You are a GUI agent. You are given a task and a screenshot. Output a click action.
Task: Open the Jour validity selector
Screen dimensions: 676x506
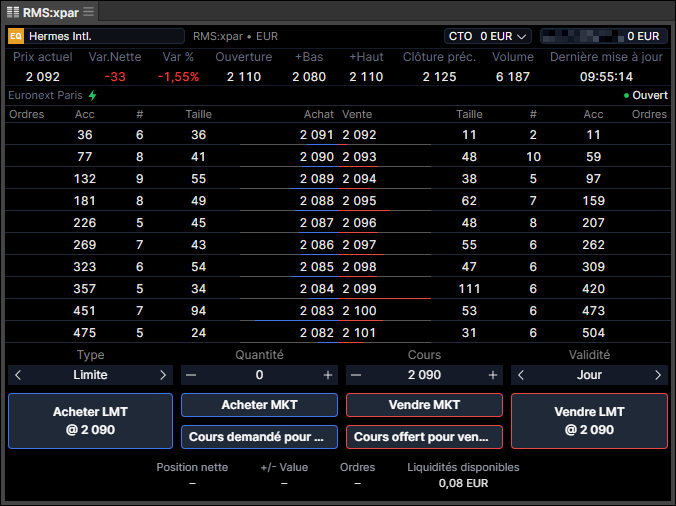589,375
